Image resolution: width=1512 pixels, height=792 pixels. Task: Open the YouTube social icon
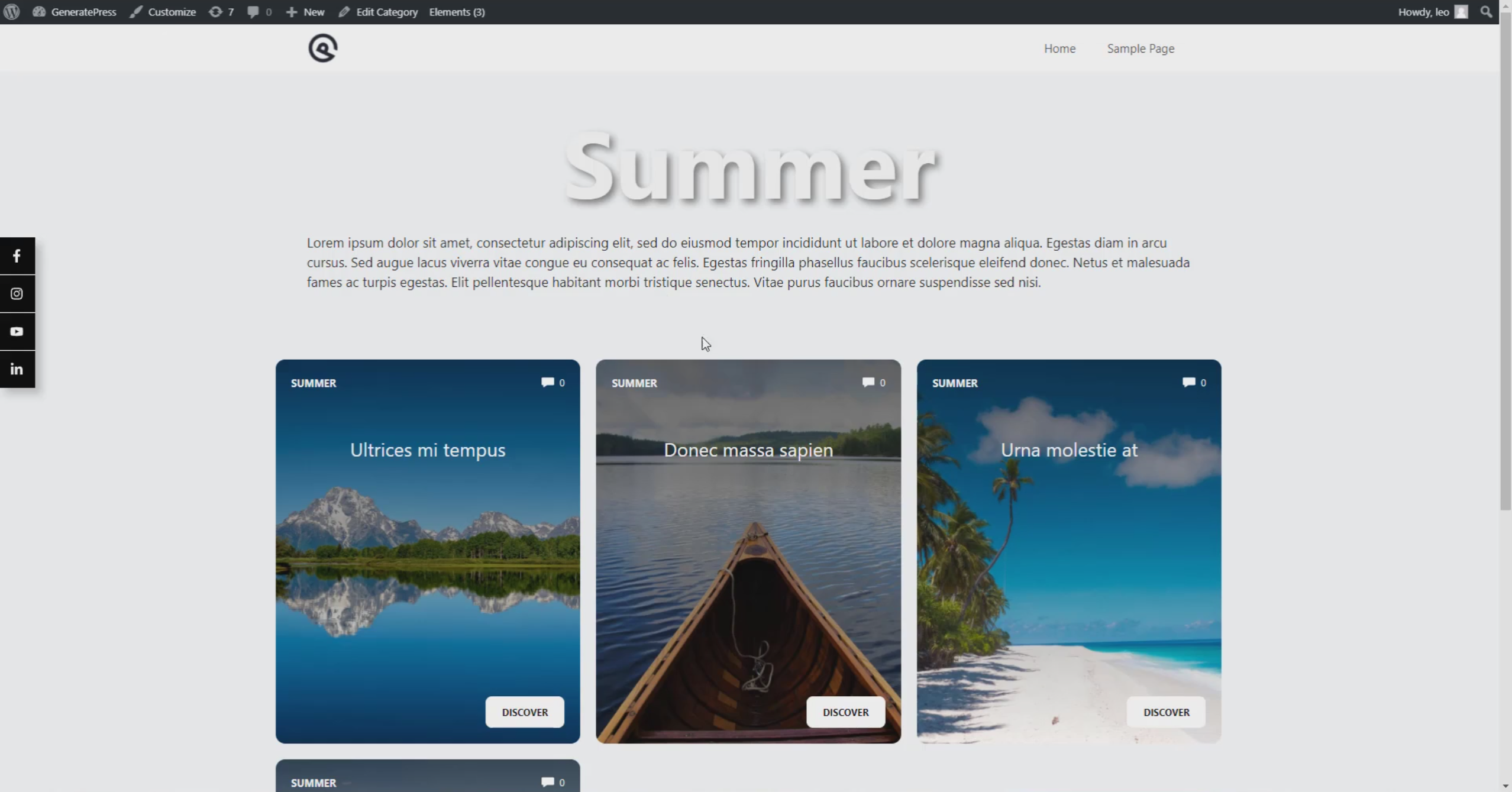pos(17,332)
